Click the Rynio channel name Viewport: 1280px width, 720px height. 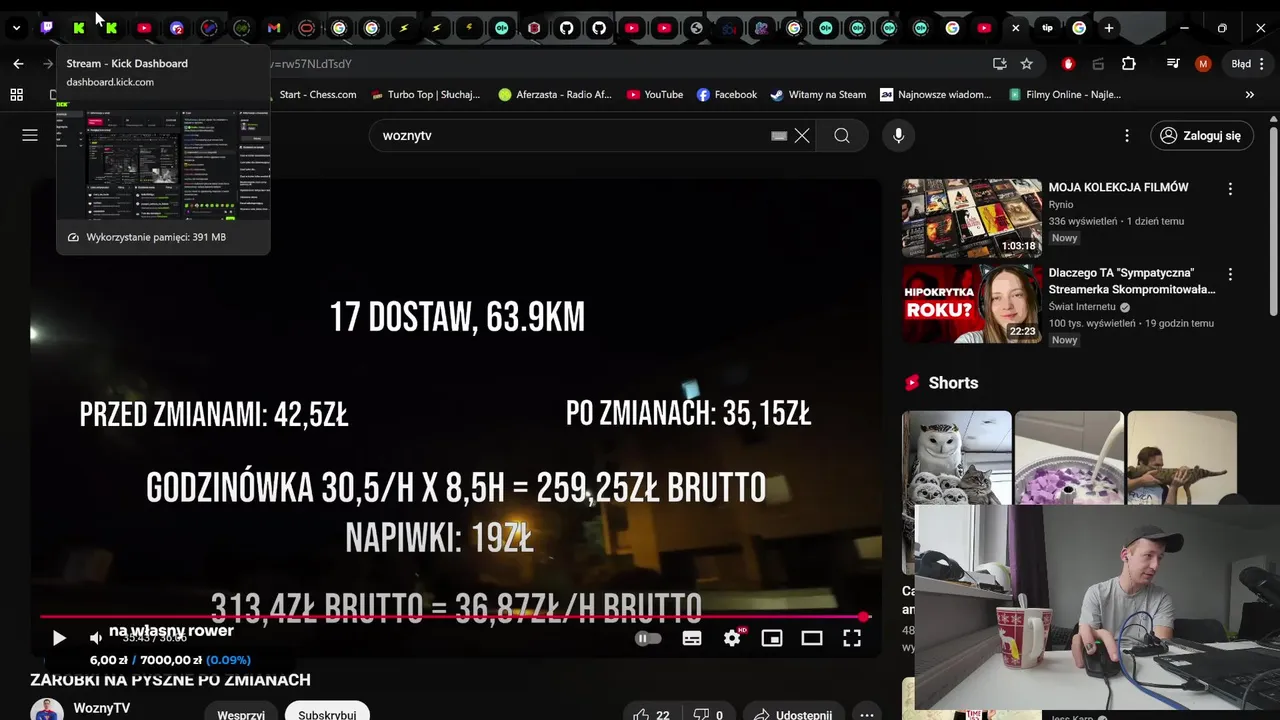coord(1061,204)
